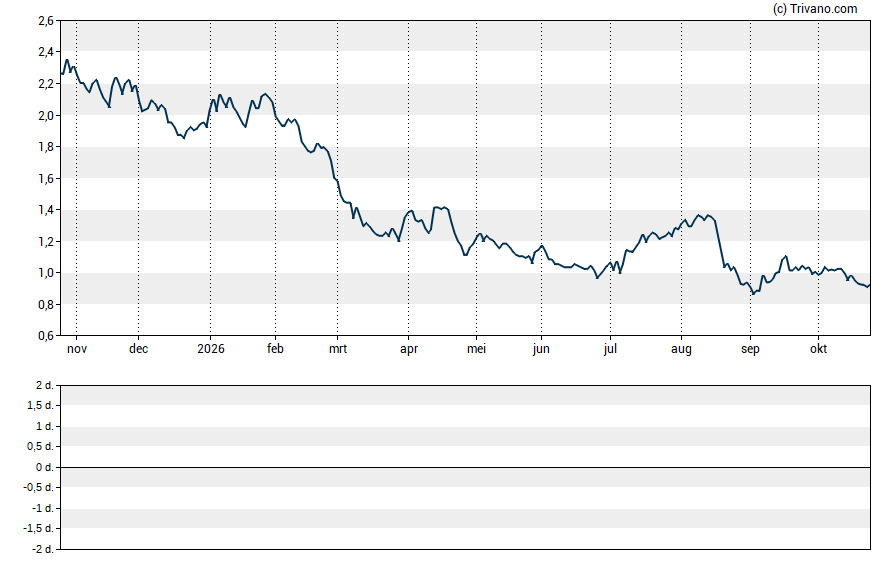Click the '0 d.' label on lower chart
888x565 pixels.
[x=44, y=468]
